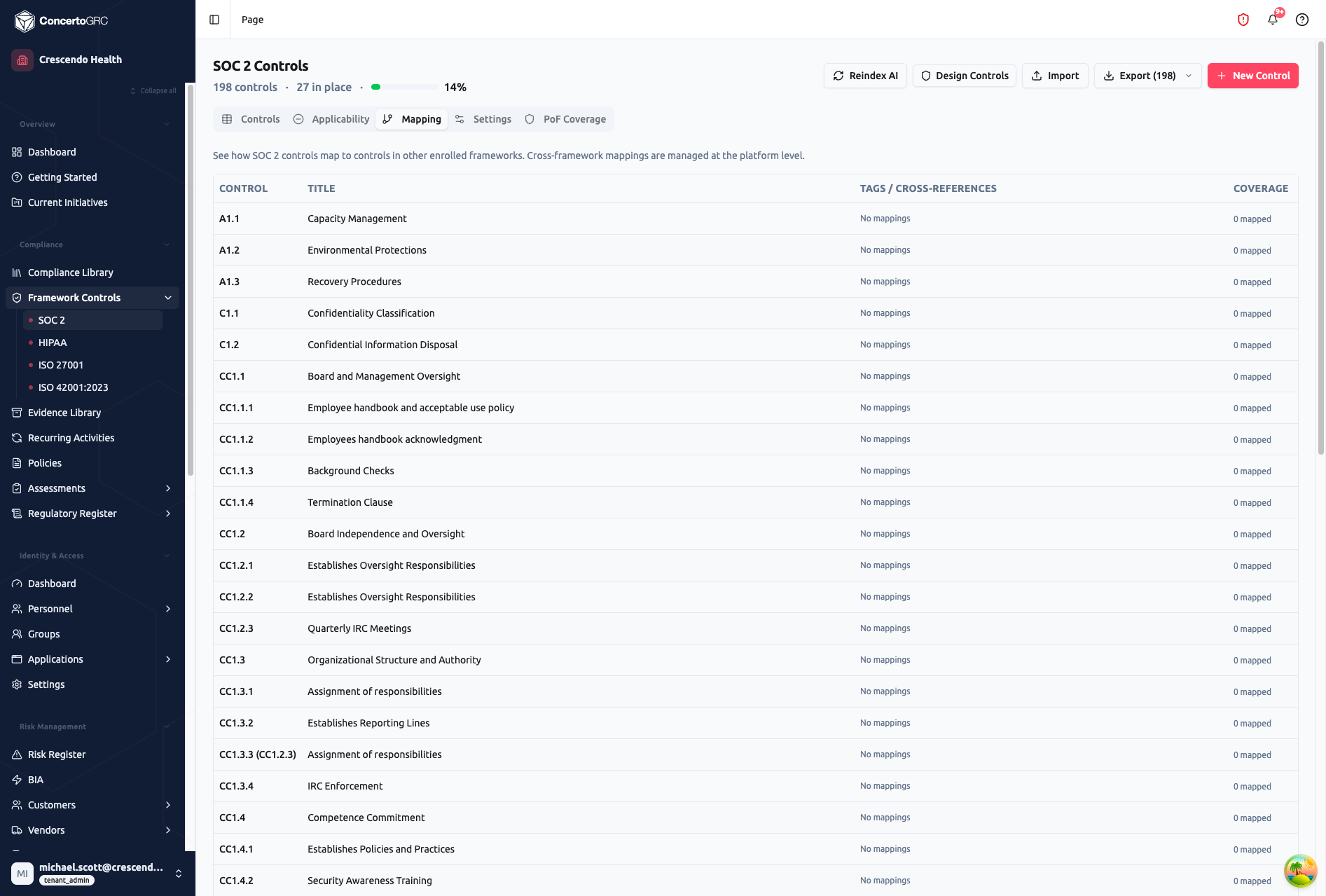Expand the Vendors submenu

pyautogui.click(x=168, y=830)
